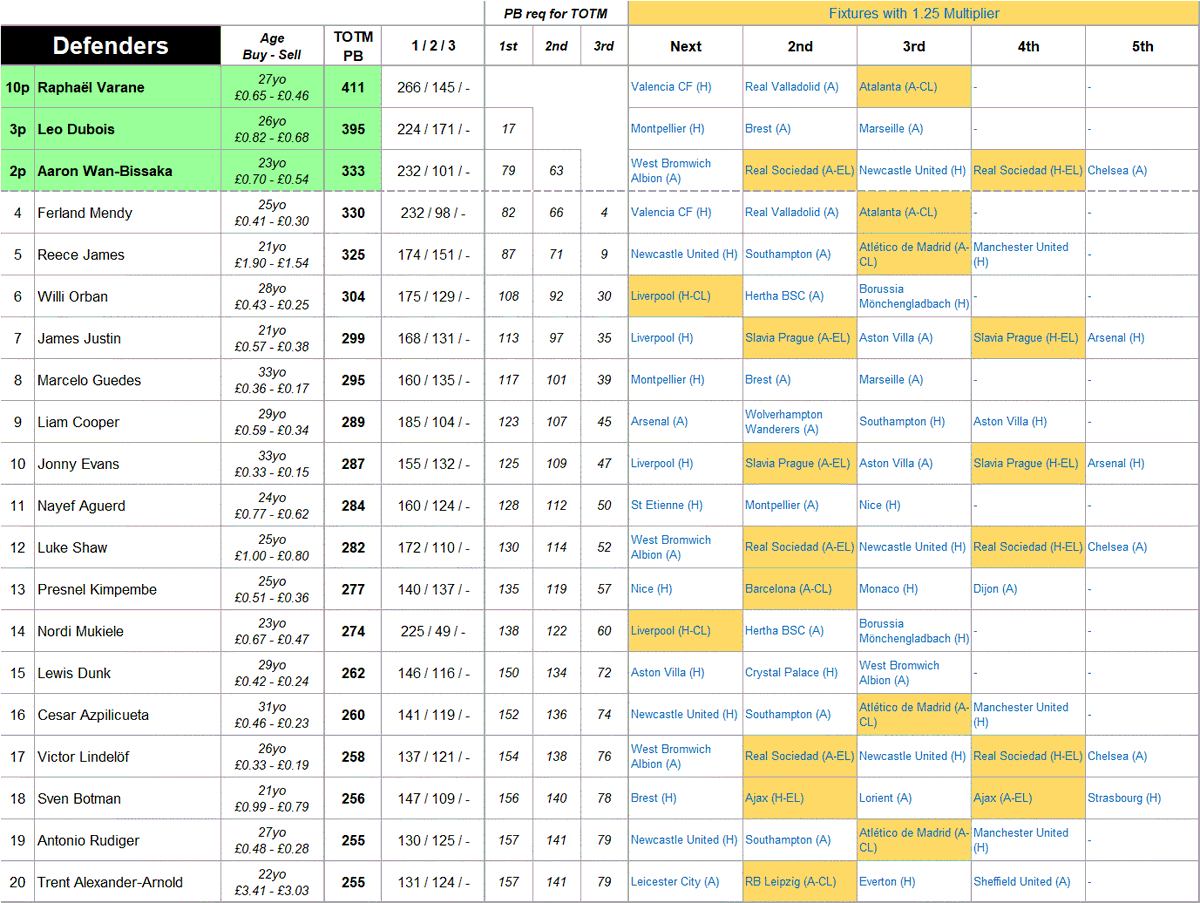The image size is (1200, 903).
Task: Open Willi Orban's Liverpool (H-CL) fixture
Action: click(671, 297)
